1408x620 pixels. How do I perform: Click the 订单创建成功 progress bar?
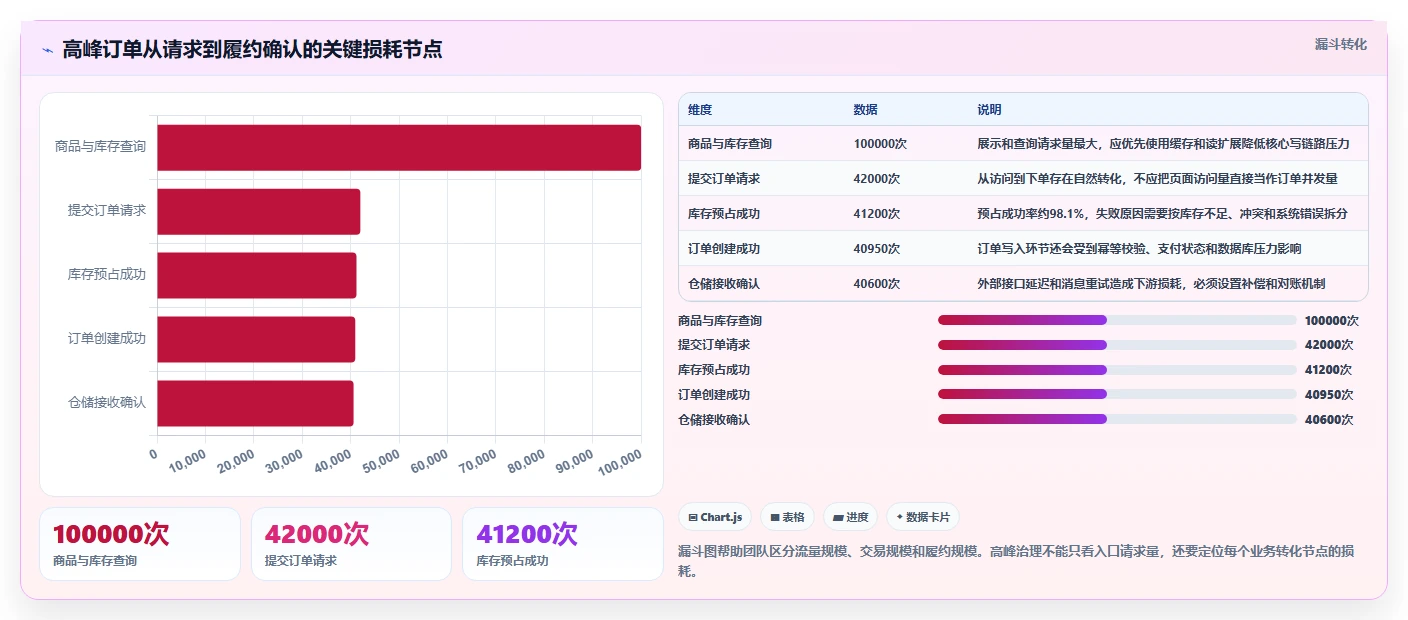[1117, 394]
